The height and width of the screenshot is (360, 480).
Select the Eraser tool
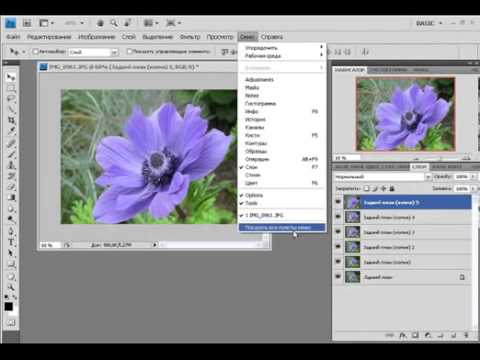coord(11,187)
